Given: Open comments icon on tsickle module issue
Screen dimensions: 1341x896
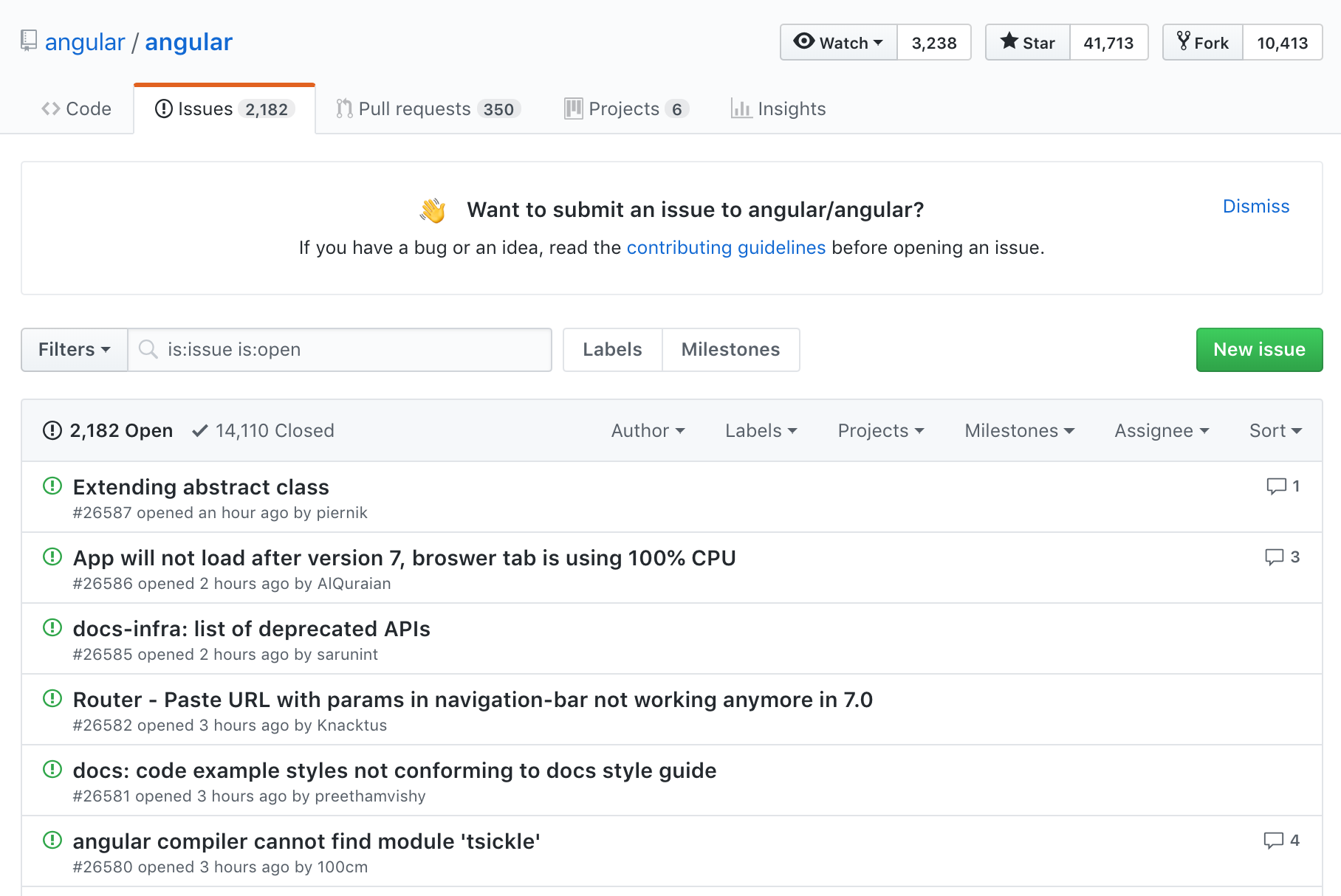Looking at the screenshot, I should point(1274,841).
